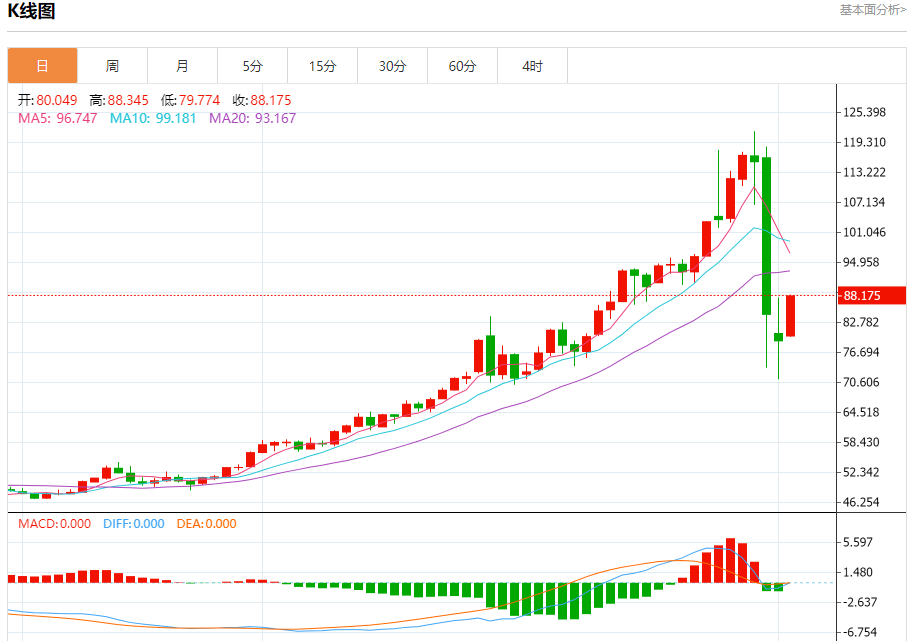Open the 基本面分析 link
This screenshot has width=910, height=641.
pos(872,10)
